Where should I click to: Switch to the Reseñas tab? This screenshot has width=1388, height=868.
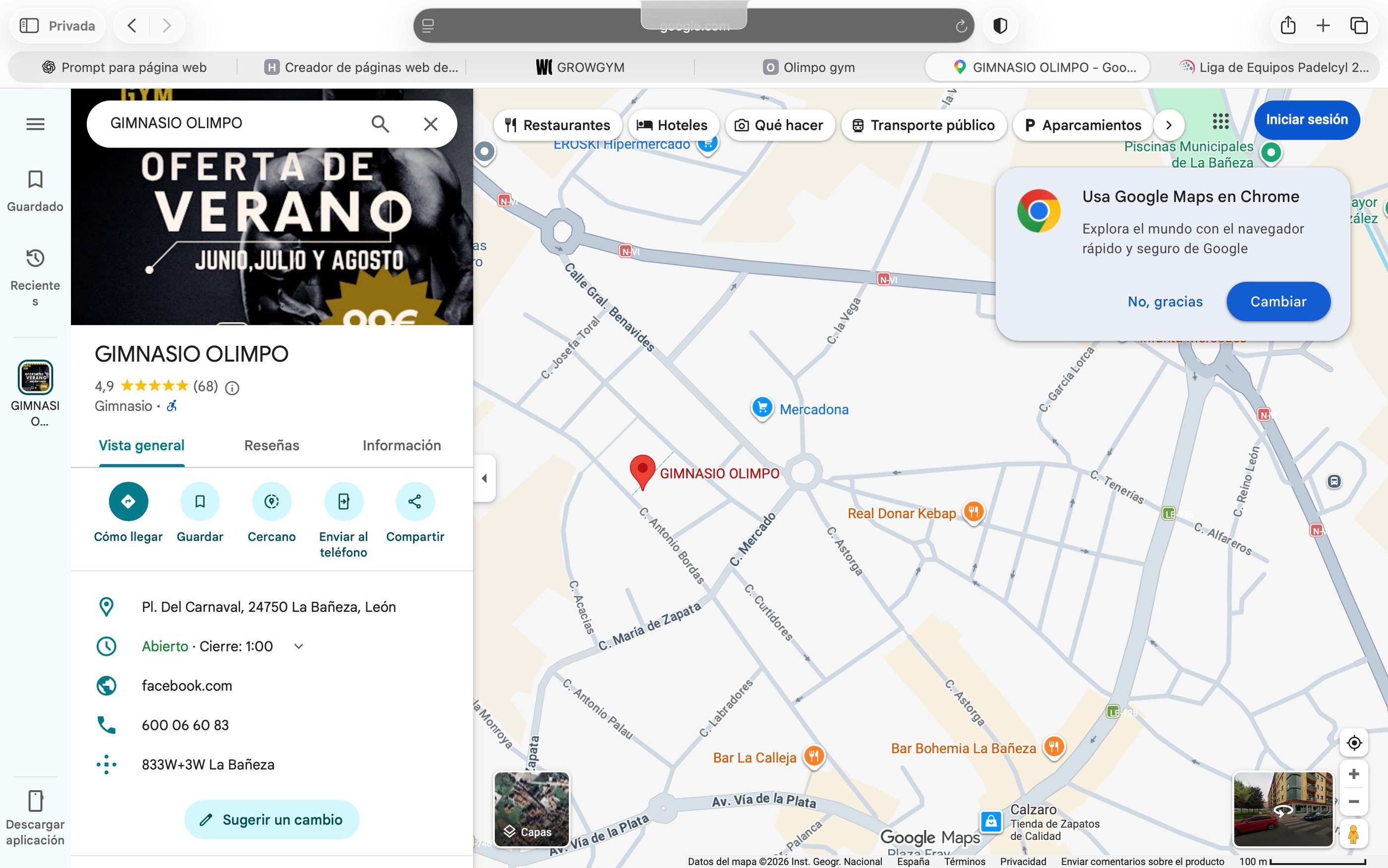tap(272, 445)
